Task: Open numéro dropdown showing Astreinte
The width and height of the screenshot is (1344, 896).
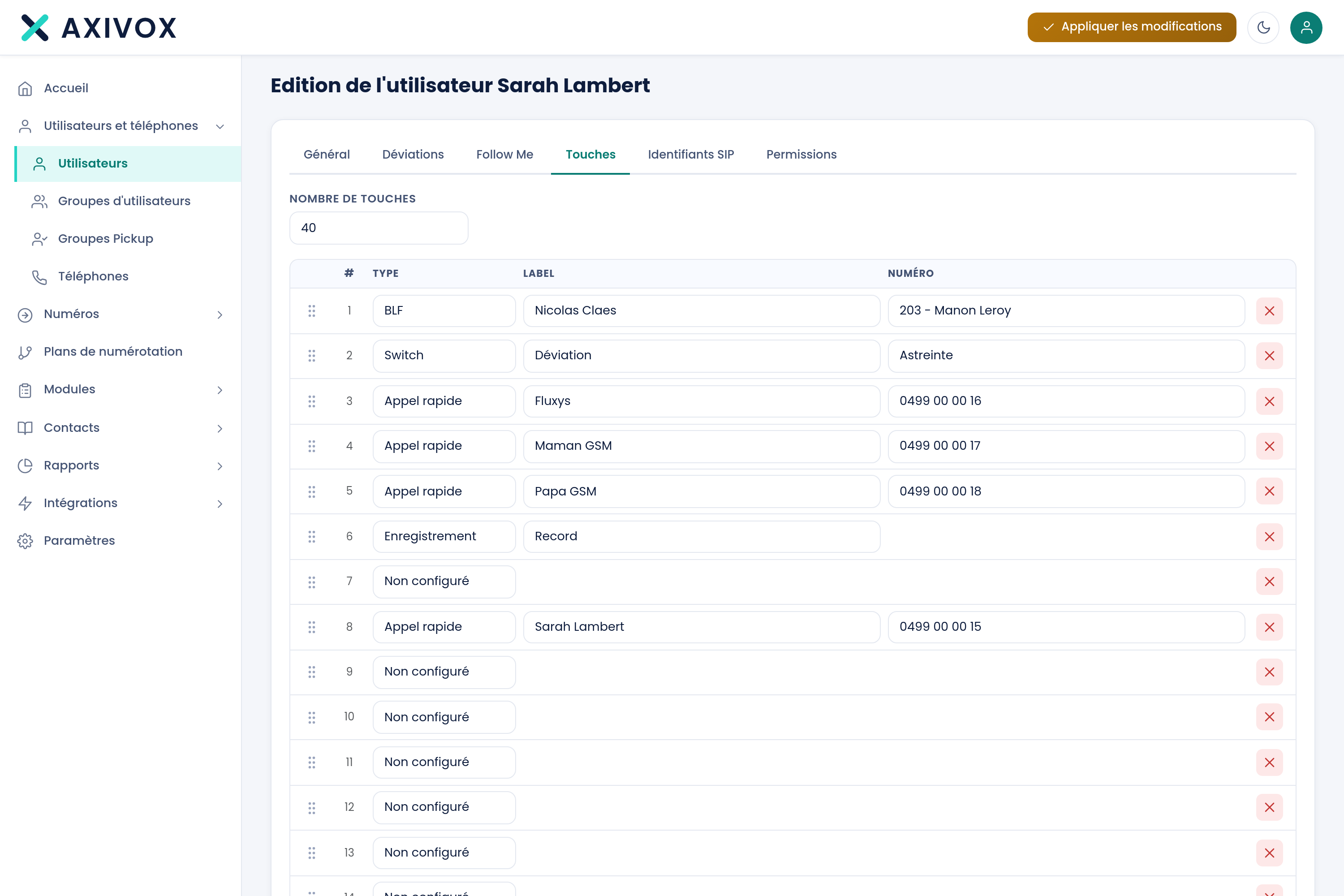Action: pyautogui.click(x=1066, y=356)
